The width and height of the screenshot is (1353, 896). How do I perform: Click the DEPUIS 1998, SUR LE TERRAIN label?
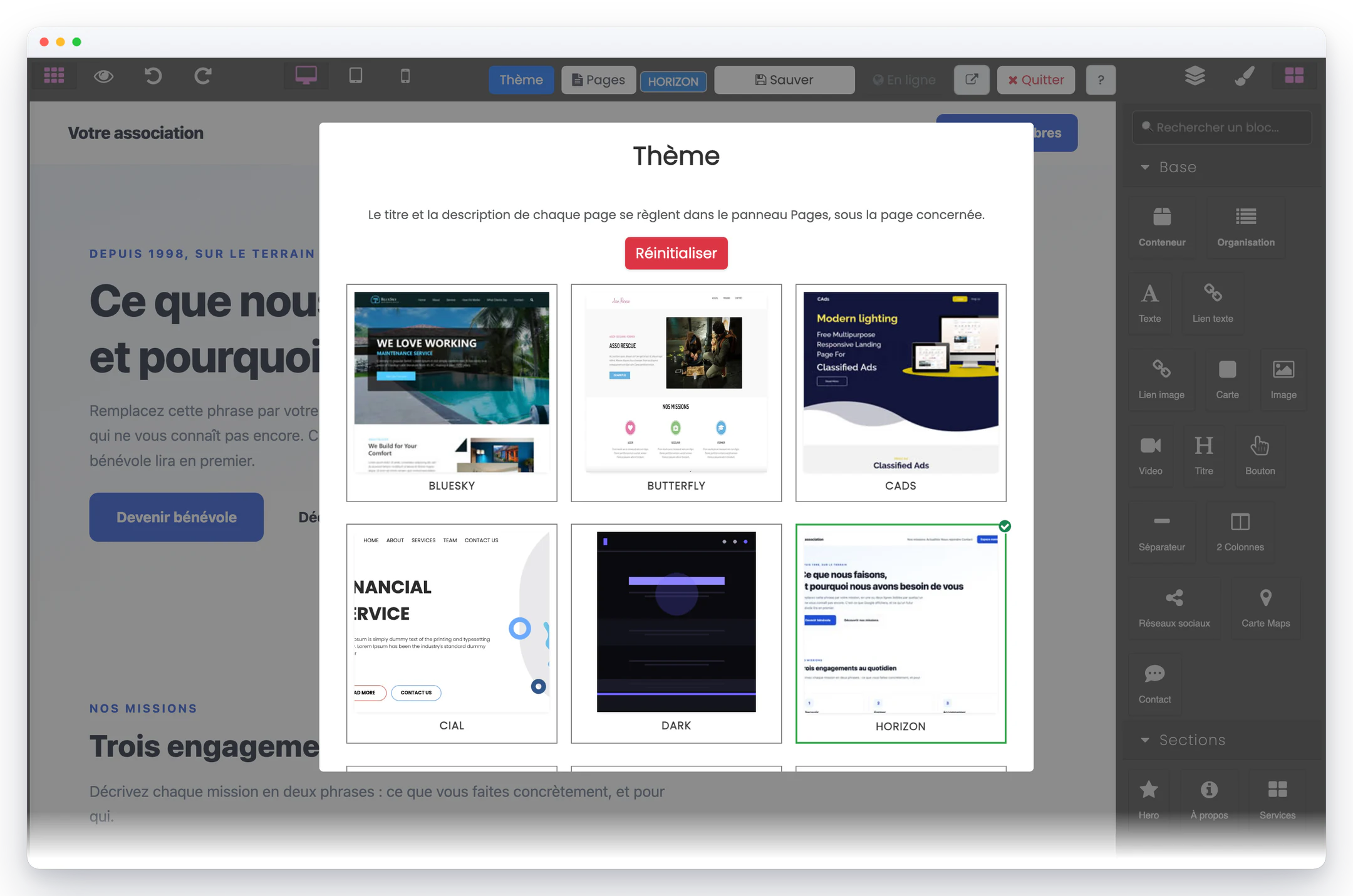202,254
